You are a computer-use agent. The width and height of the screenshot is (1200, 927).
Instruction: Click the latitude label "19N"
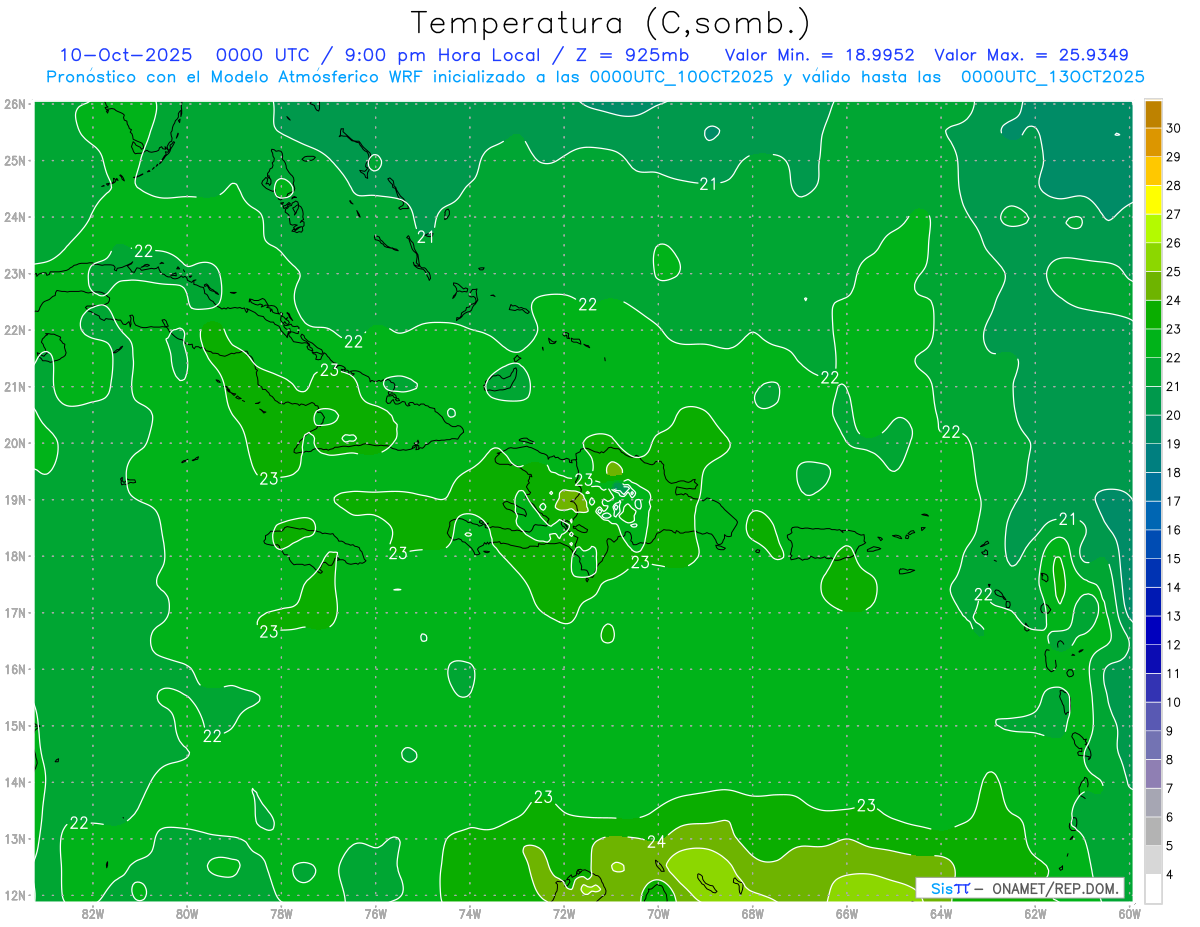15,499
